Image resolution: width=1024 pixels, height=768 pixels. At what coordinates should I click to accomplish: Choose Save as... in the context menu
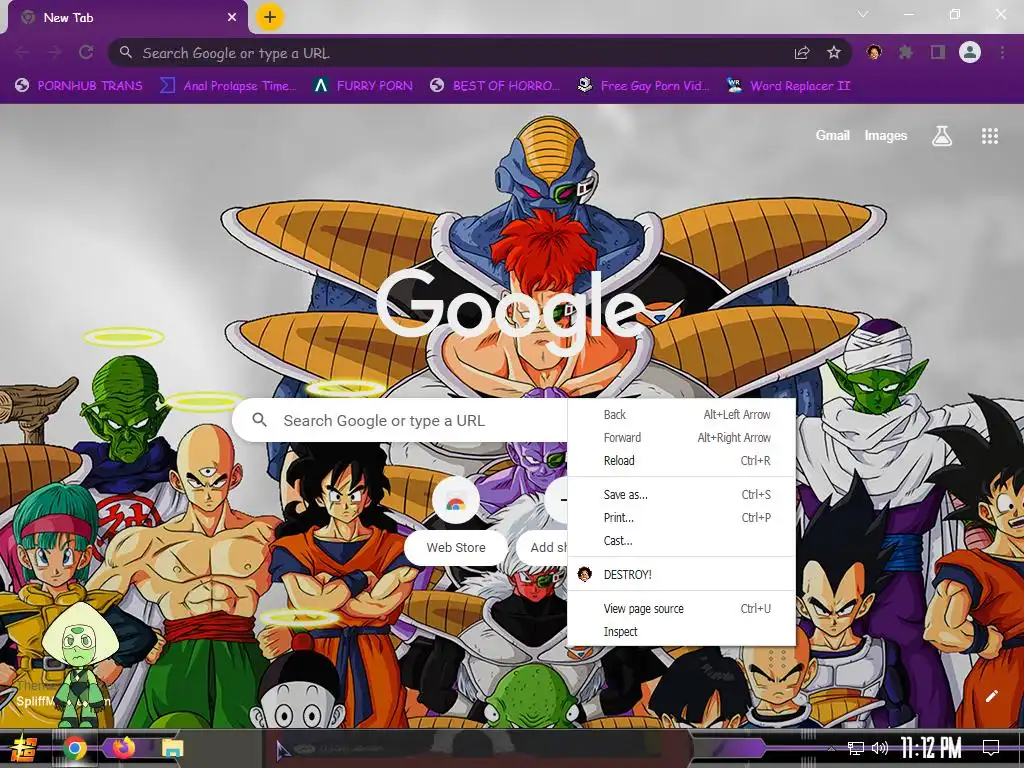[x=682, y=494]
